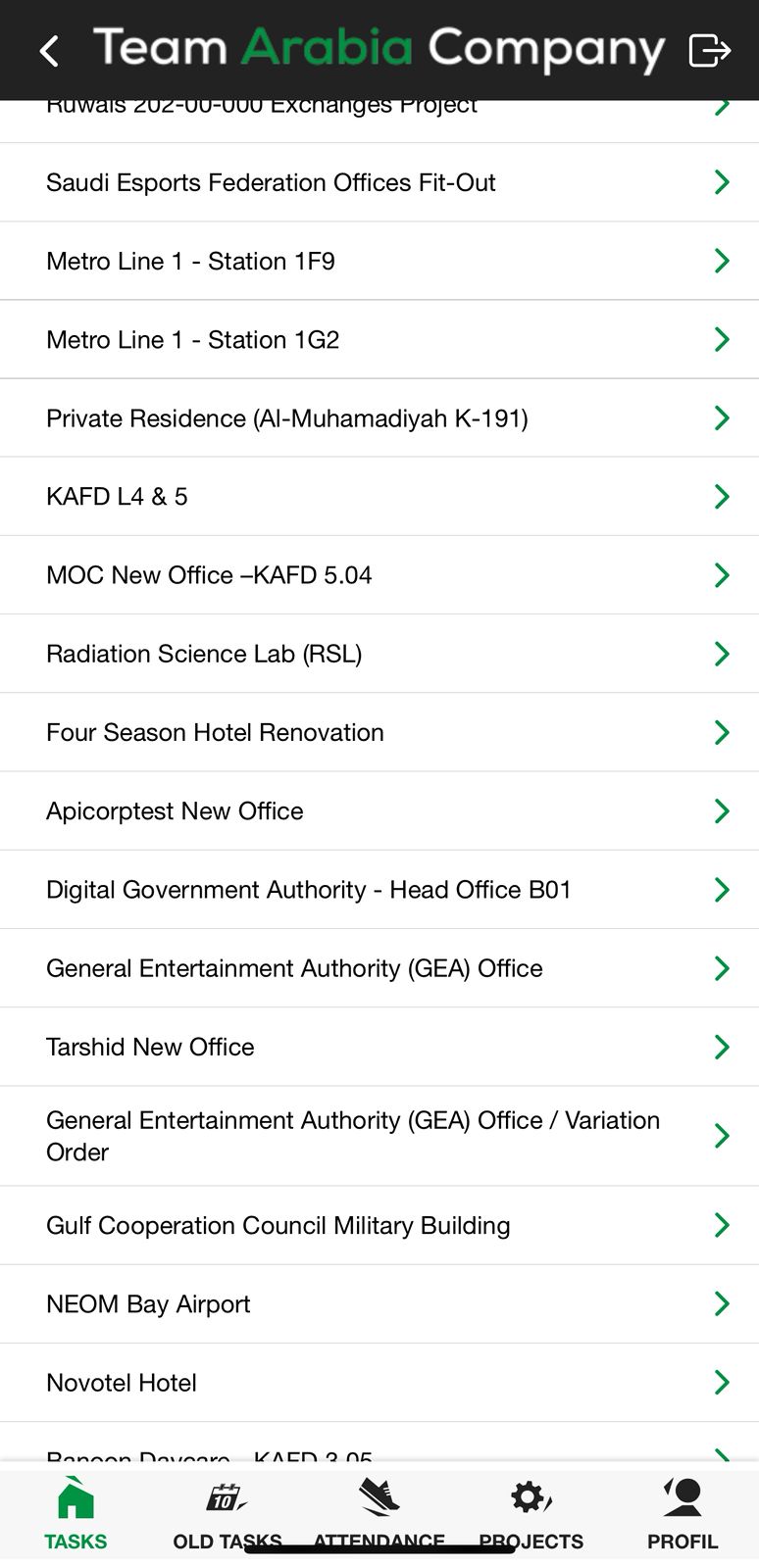Image resolution: width=759 pixels, height=1568 pixels.
Task: Open Old Tasks calendar icon
Action: point(227,1498)
